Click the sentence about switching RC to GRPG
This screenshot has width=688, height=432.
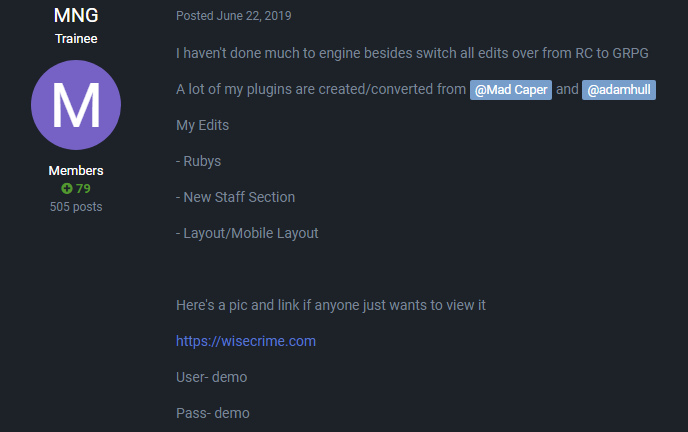(x=418, y=53)
